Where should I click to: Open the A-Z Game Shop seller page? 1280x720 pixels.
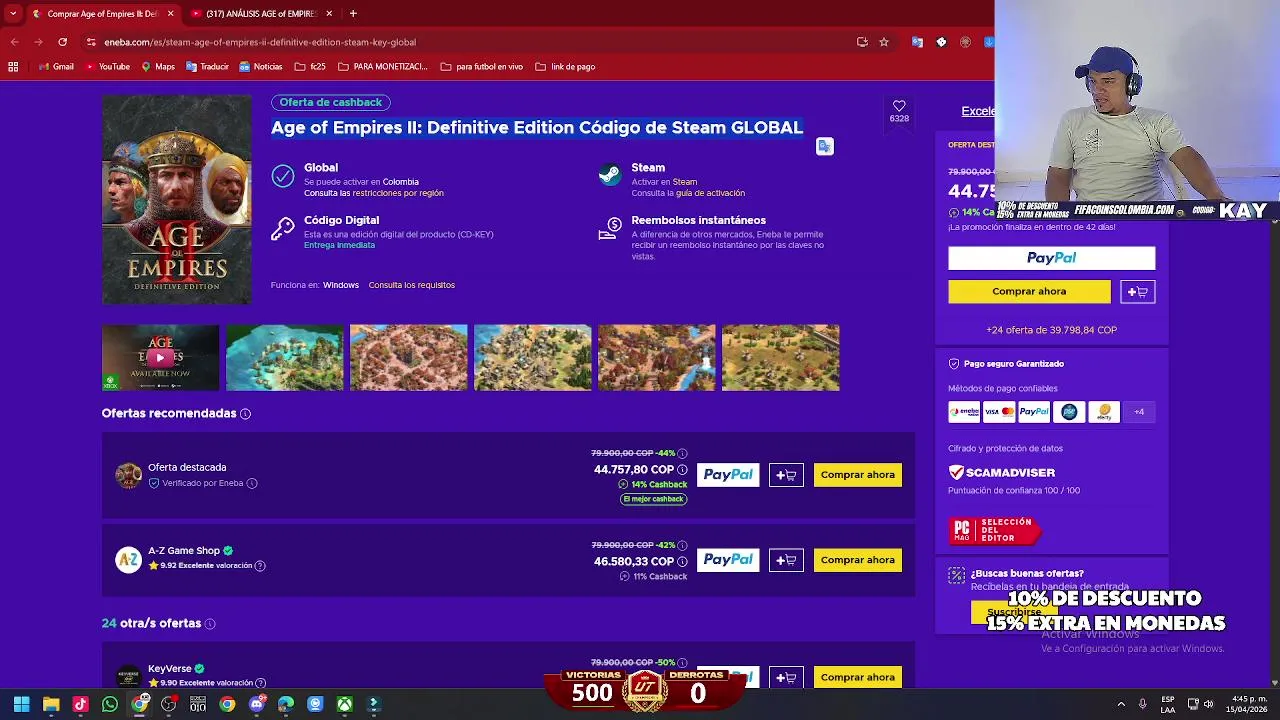tap(184, 551)
